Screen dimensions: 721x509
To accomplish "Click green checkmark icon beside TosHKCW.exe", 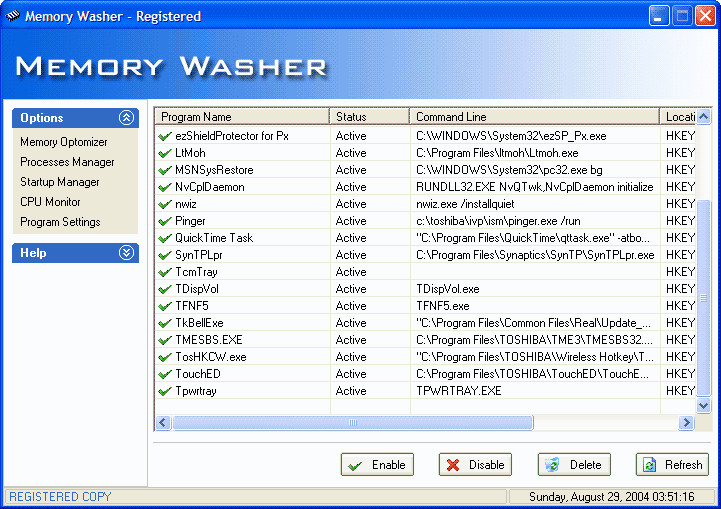I will [165, 358].
